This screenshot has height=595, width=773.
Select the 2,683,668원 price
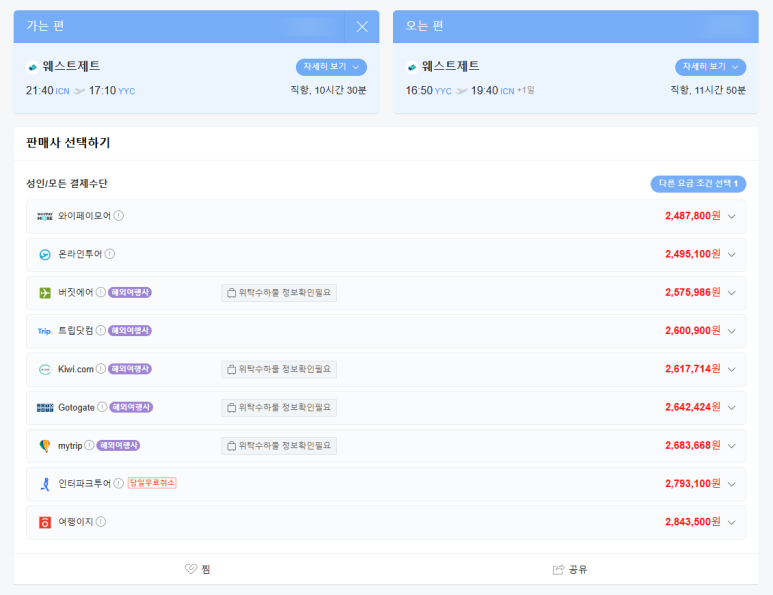click(x=693, y=445)
